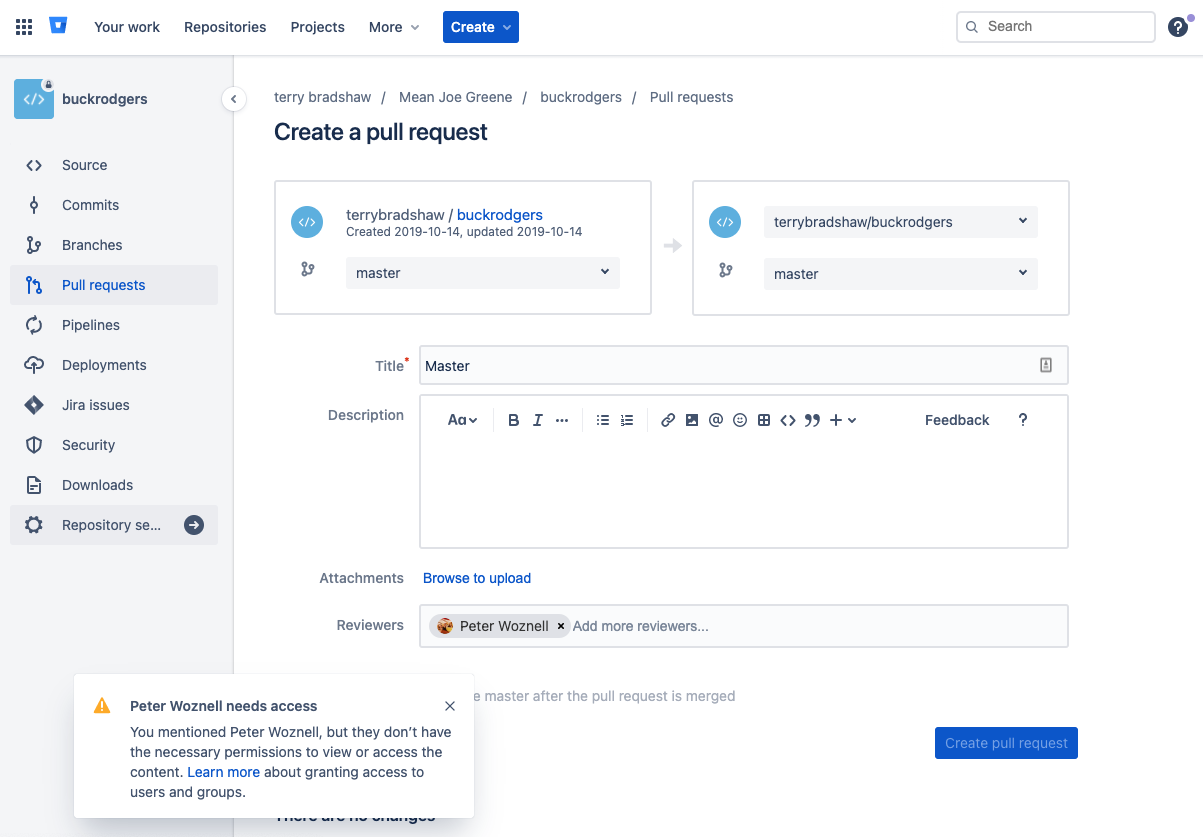Open Deployments in the sidebar
This screenshot has height=837, width=1203.
(x=114, y=365)
